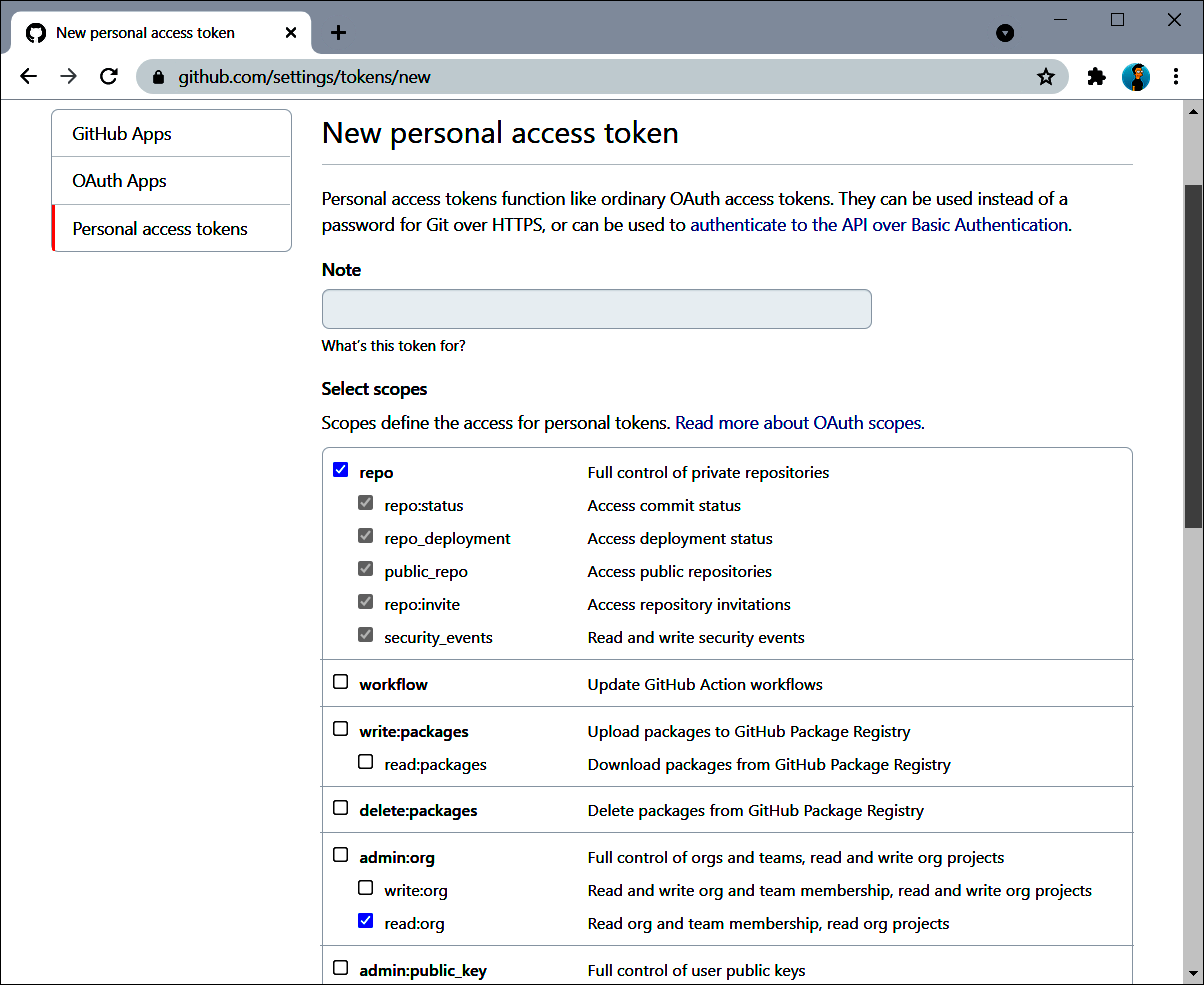Screen dimensions: 1204x985
Task: Click the new tab plus button
Action: pos(338,32)
